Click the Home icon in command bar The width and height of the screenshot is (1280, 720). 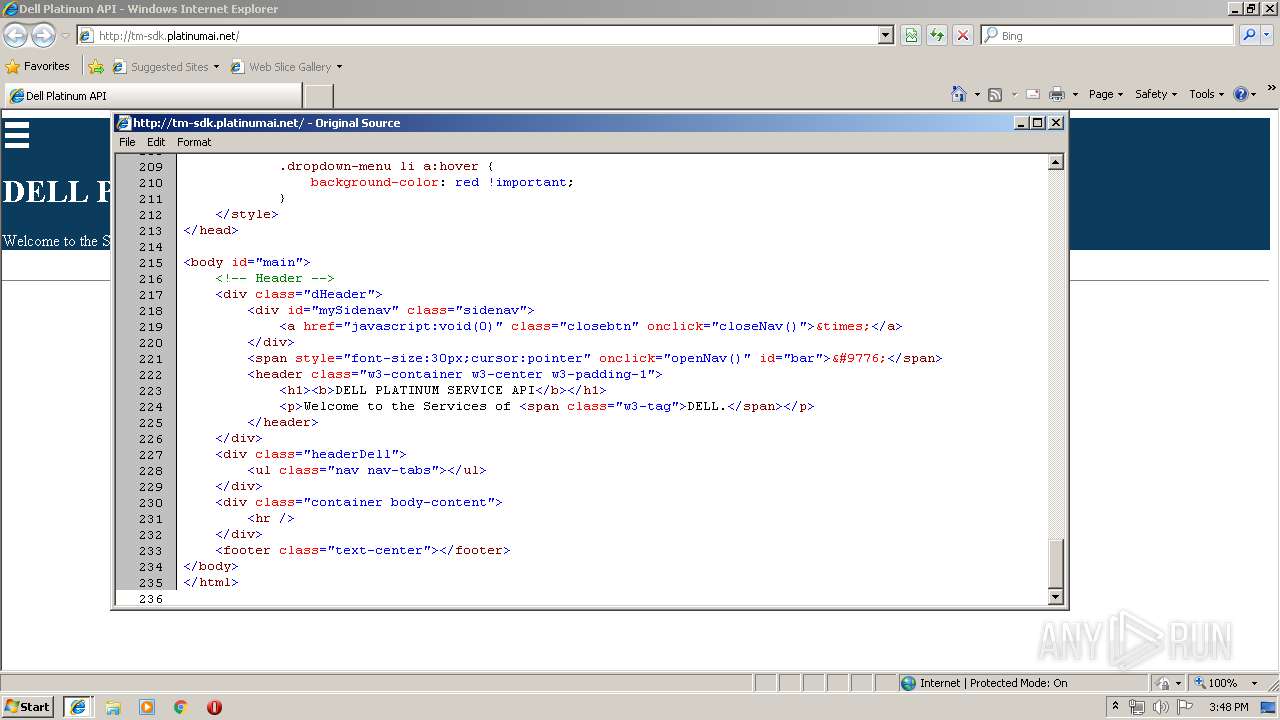959,94
